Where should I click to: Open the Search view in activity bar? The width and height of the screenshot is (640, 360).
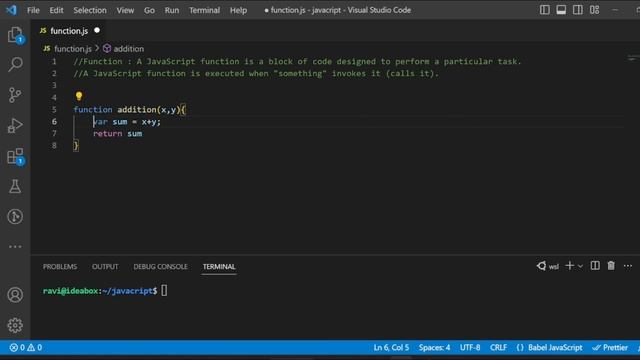coord(15,64)
